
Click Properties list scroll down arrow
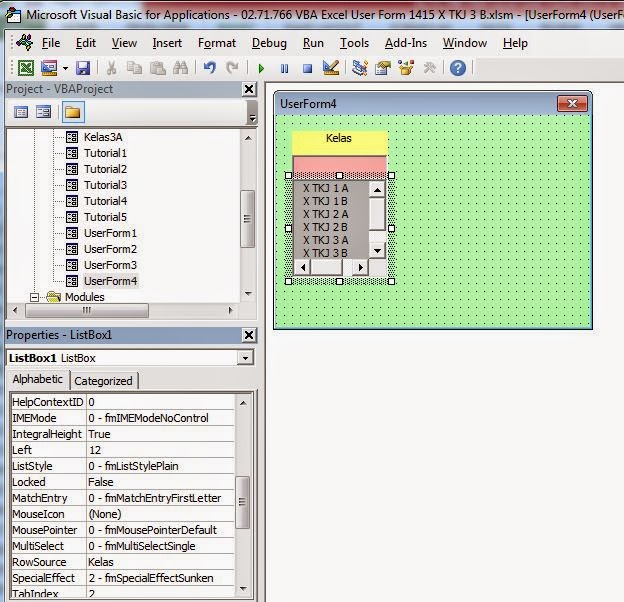244,588
